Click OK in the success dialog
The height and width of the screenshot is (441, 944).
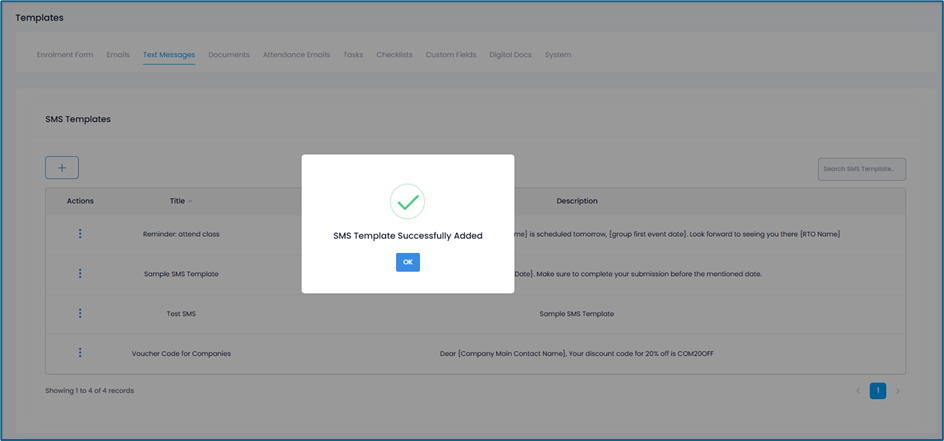[x=407, y=262]
